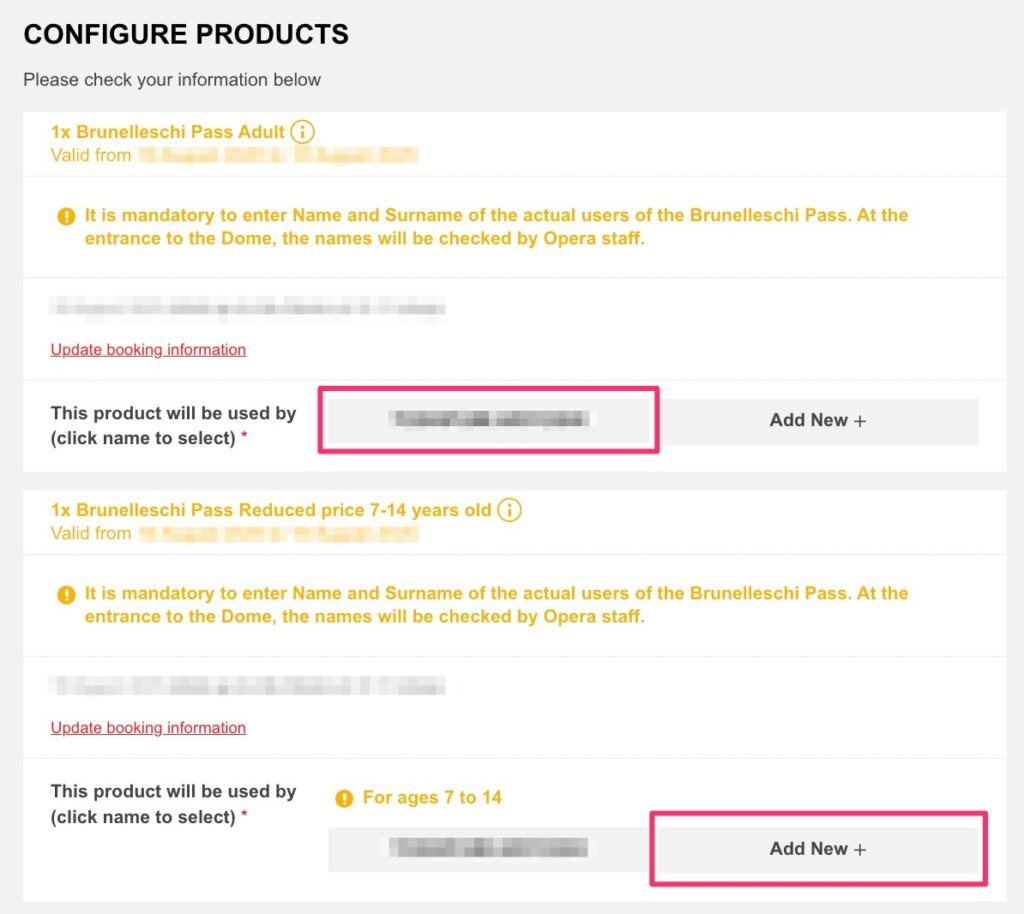Click warning icon in Reduced pass mandatory notice

pyautogui.click(x=66, y=594)
